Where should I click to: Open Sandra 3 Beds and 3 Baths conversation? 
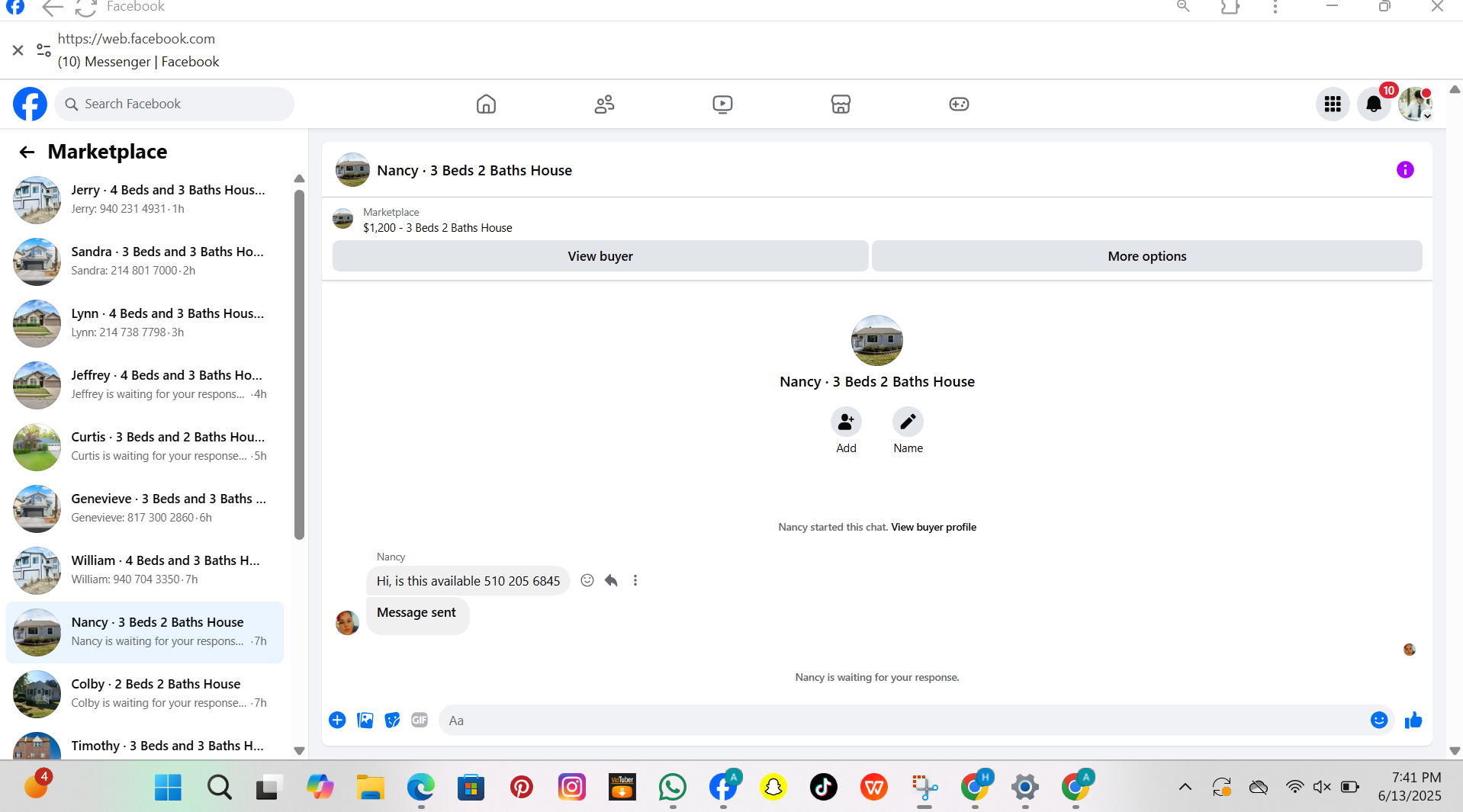pyautogui.click(x=145, y=262)
